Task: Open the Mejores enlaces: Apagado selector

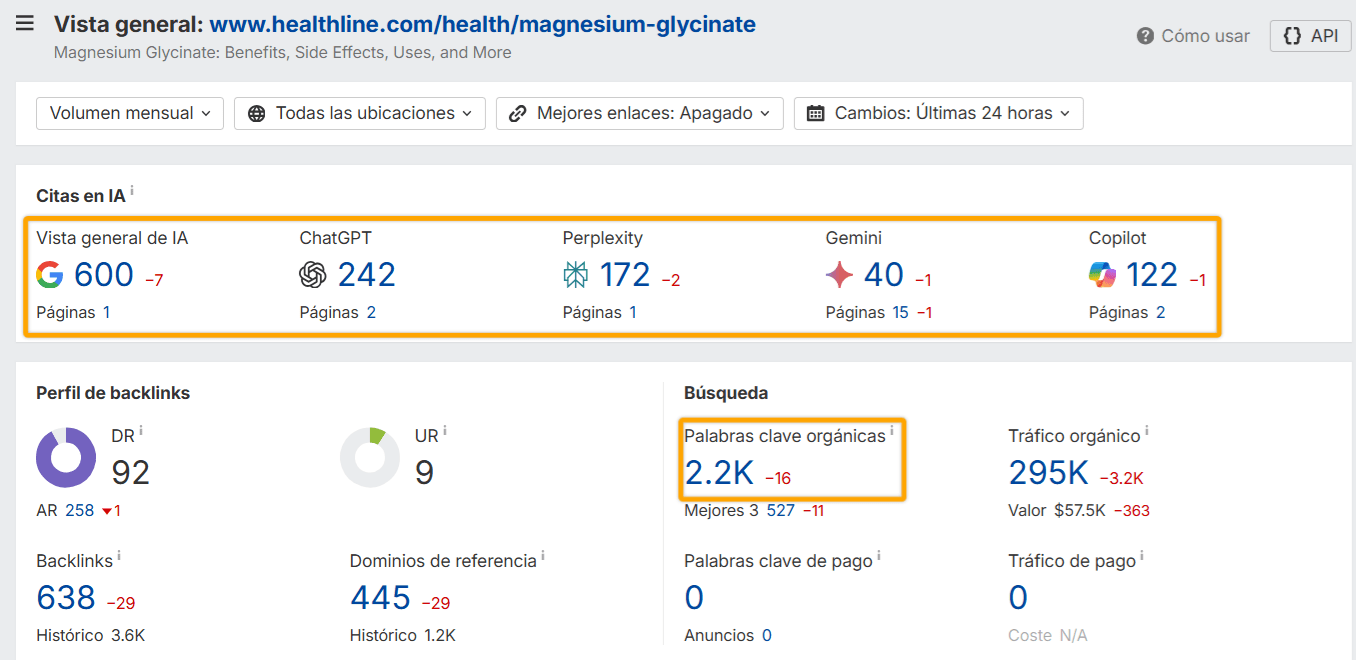Action: click(x=639, y=113)
